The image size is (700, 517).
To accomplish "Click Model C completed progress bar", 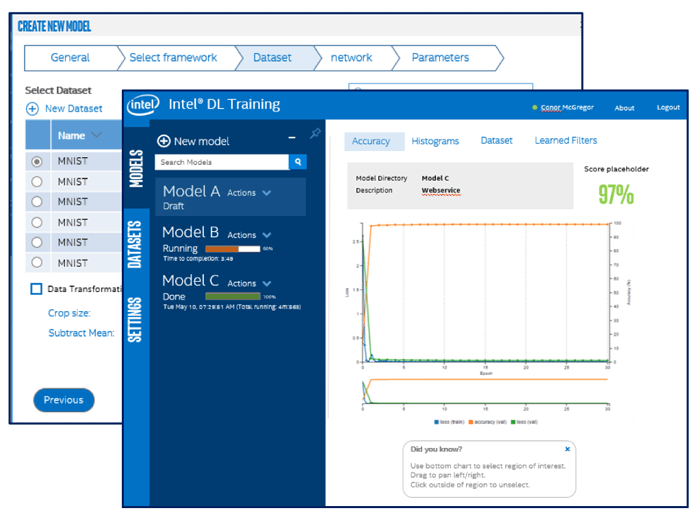I will 233,296.
